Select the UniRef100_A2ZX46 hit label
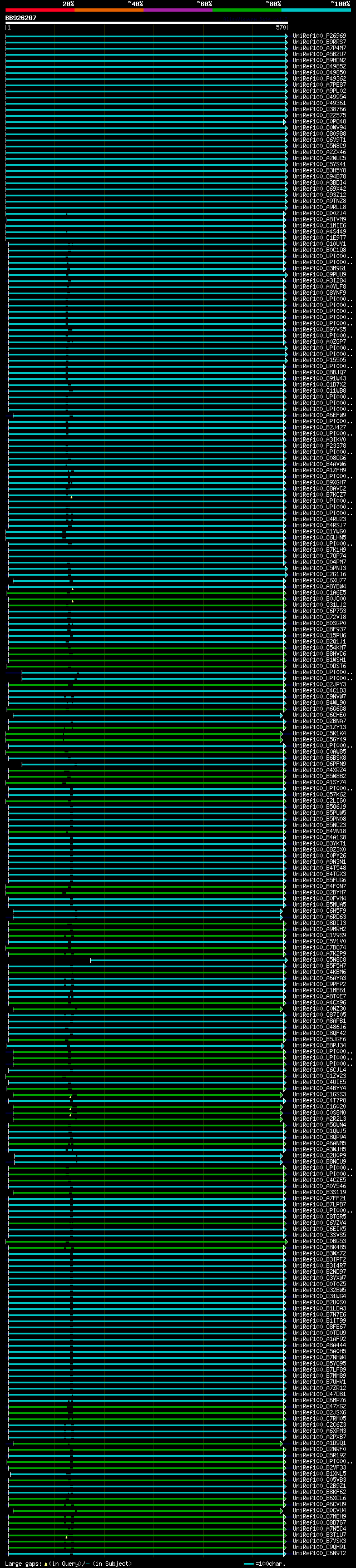Viewport: 356px width, 1568px height. point(319,152)
